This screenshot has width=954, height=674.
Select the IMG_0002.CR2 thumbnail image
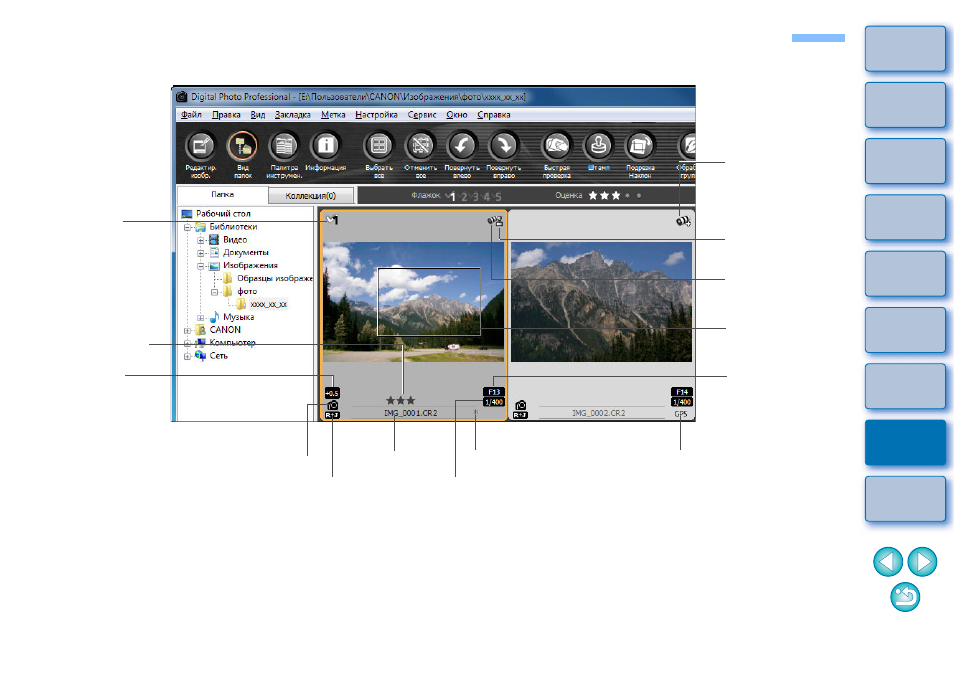pyautogui.click(x=601, y=302)
